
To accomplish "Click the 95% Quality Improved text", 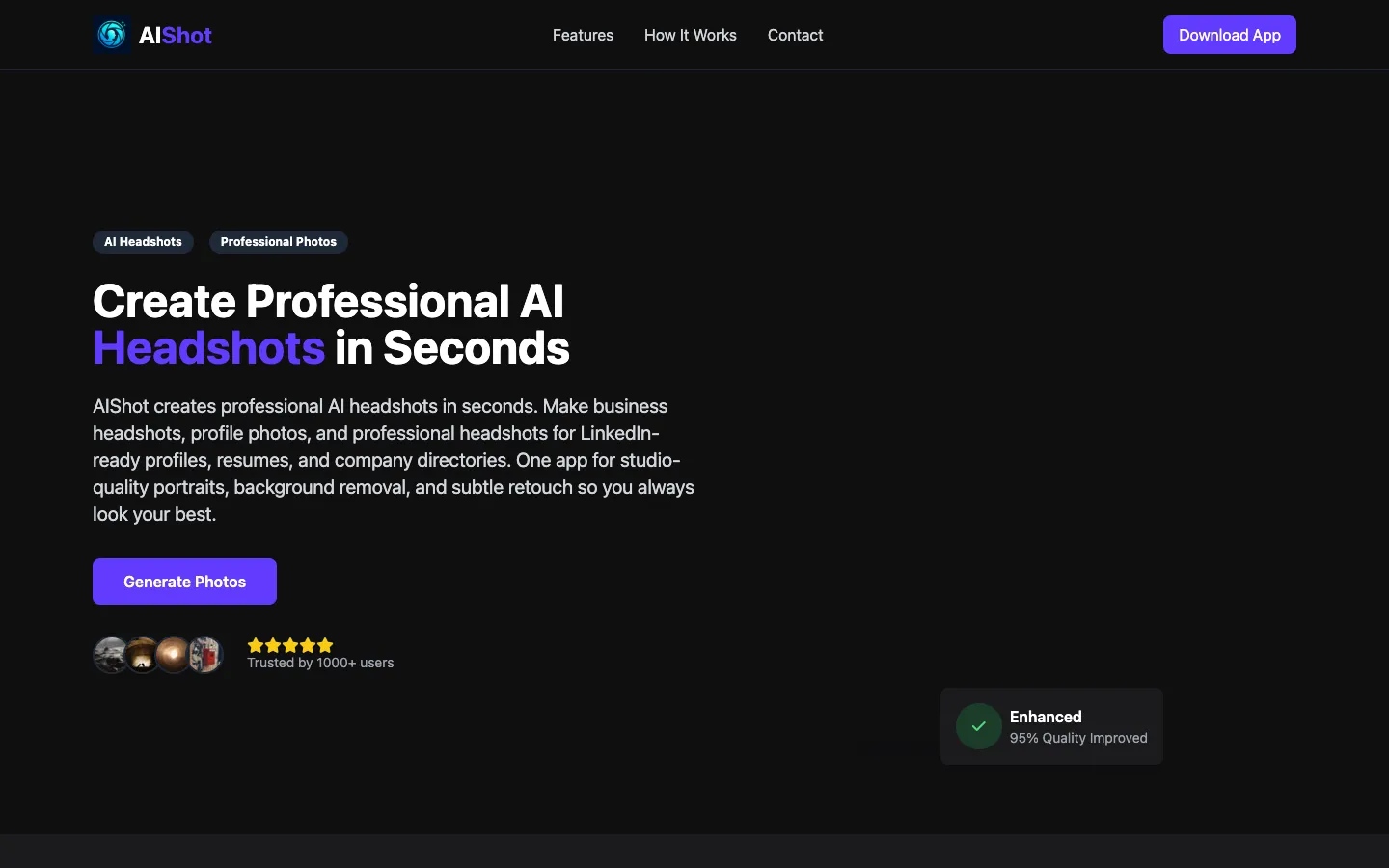I will (1078, 738).
